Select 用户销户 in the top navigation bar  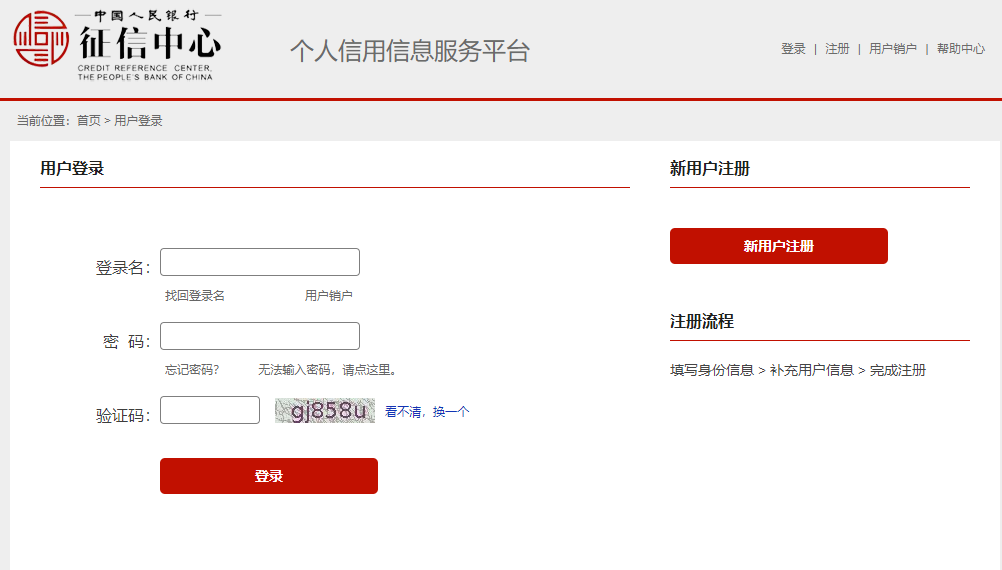point(892,49)
